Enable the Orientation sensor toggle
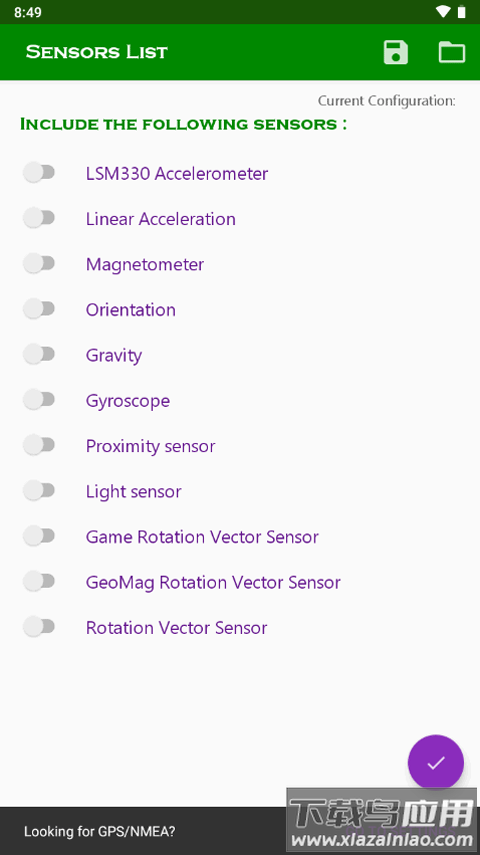This screenshot has width=480, height=855. pos(39,309)
